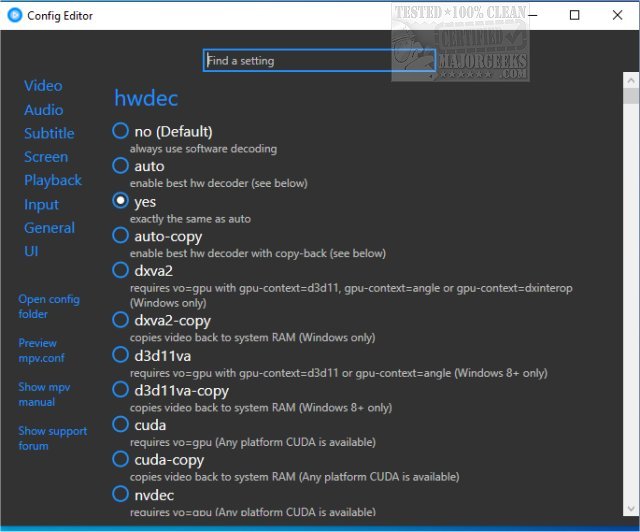
Task: Click the 'hwdec' section heading
Action: coord(146,98)
